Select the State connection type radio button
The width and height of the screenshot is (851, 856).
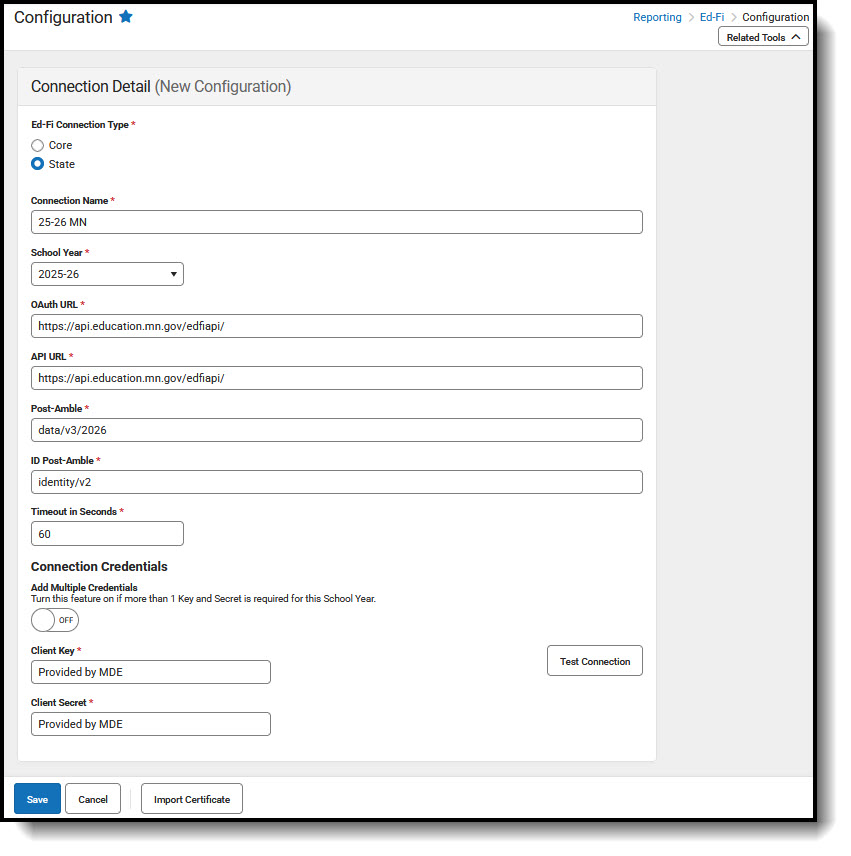pos(38,164)
